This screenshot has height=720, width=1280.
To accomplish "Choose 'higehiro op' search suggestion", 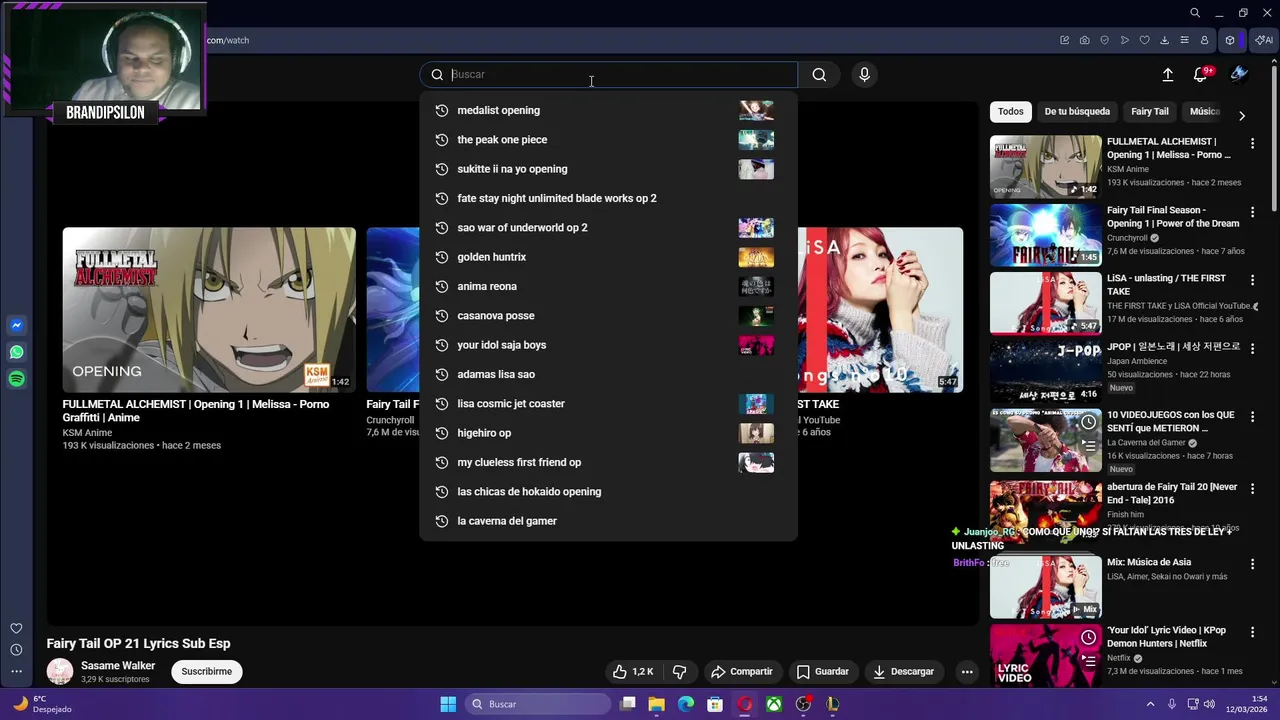I will coord(608,433).
